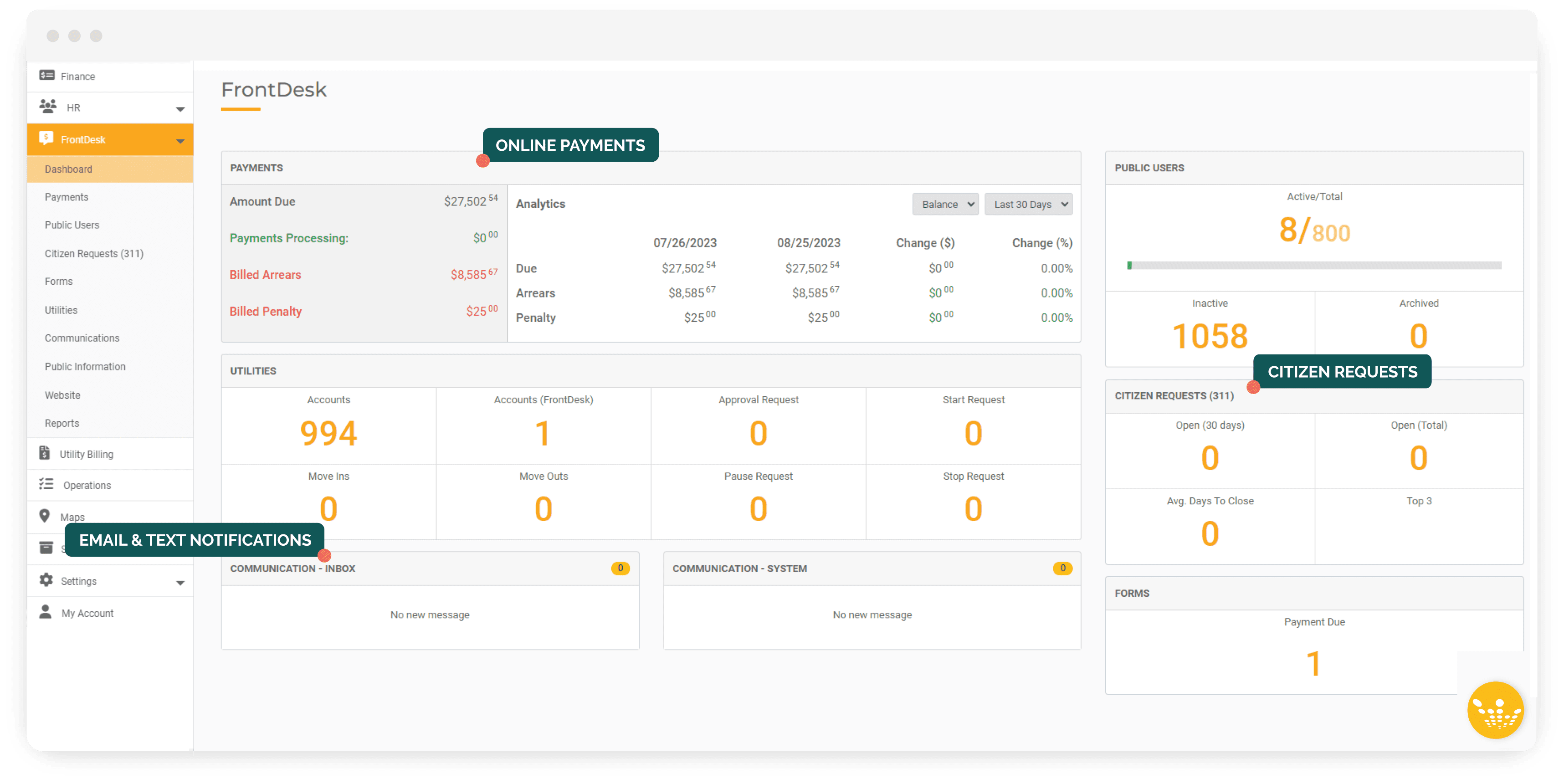
Task: Open the Last 30 Days dropdown
Action: tap(1028, 205)
